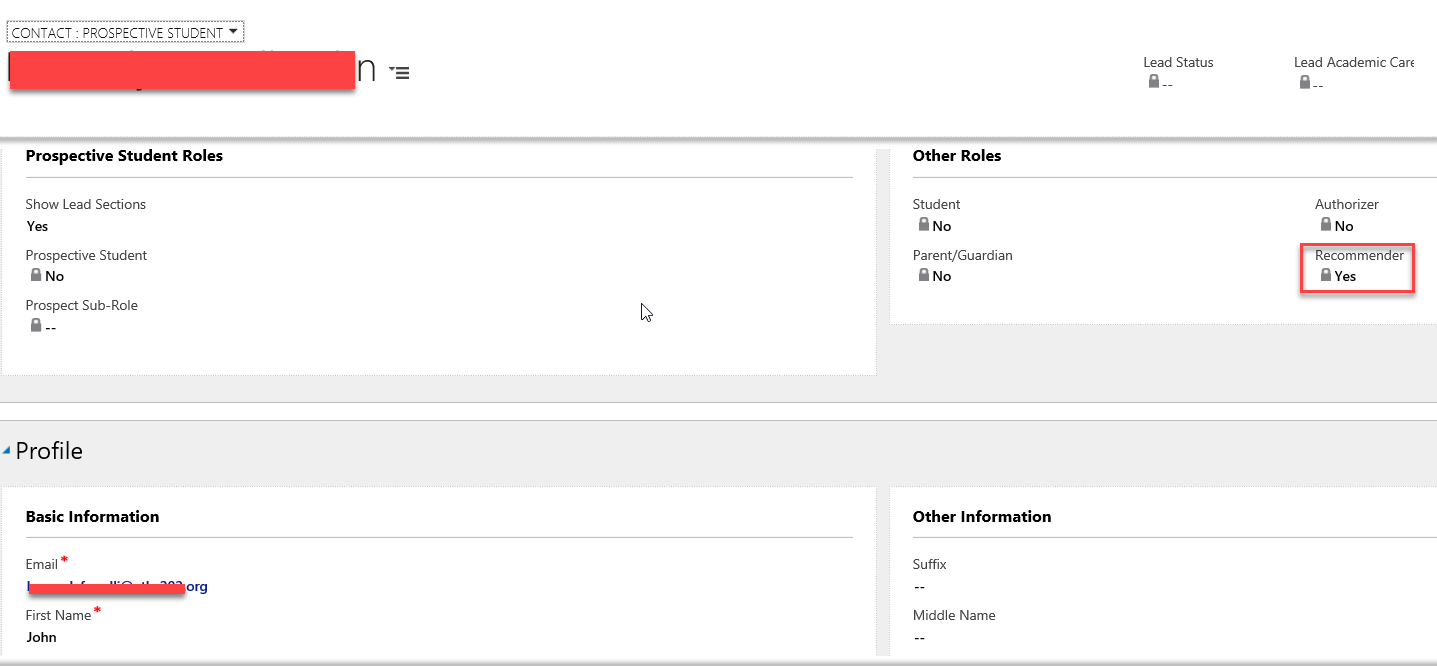
Task: Click the First Name field value John
Action: pos(41,637)
